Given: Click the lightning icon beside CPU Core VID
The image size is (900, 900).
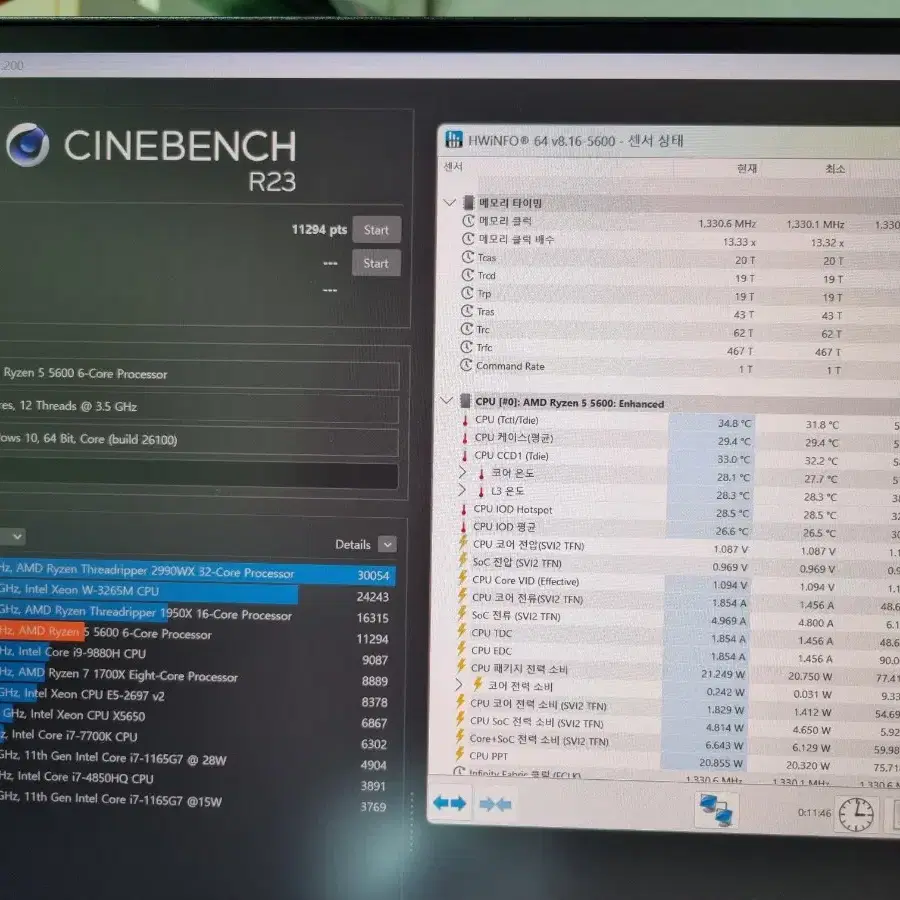Looking at the screenshot, I should [x=462, y=579].
